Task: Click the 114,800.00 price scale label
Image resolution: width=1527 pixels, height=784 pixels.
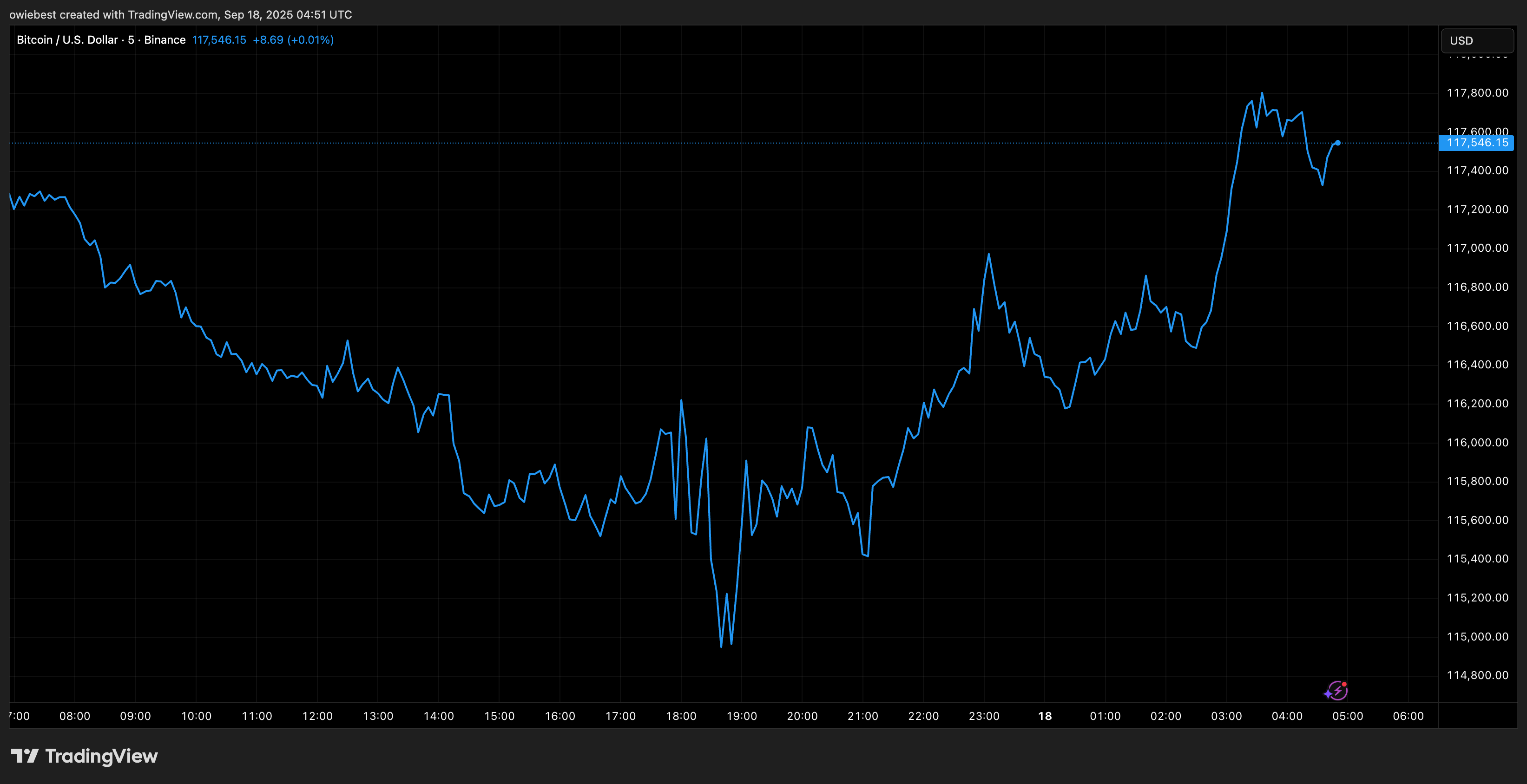Action: click(x=1477, y=675)
